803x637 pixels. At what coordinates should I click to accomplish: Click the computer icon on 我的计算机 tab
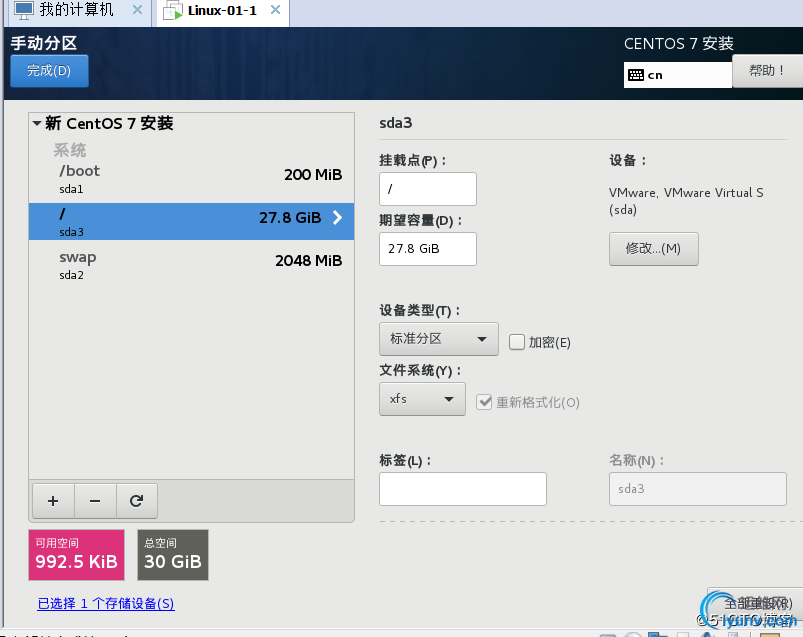pyautogui.click(x=24, y=10)
